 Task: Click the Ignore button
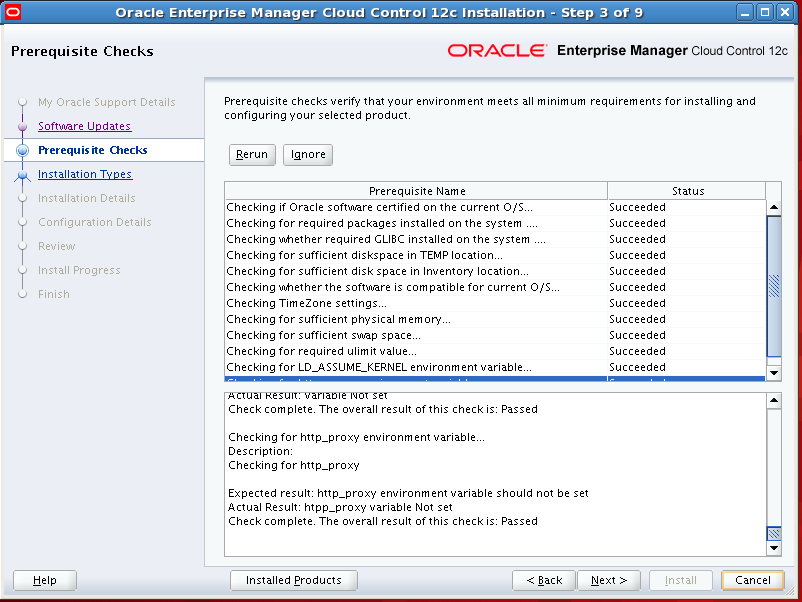click(x=308, y=154)
